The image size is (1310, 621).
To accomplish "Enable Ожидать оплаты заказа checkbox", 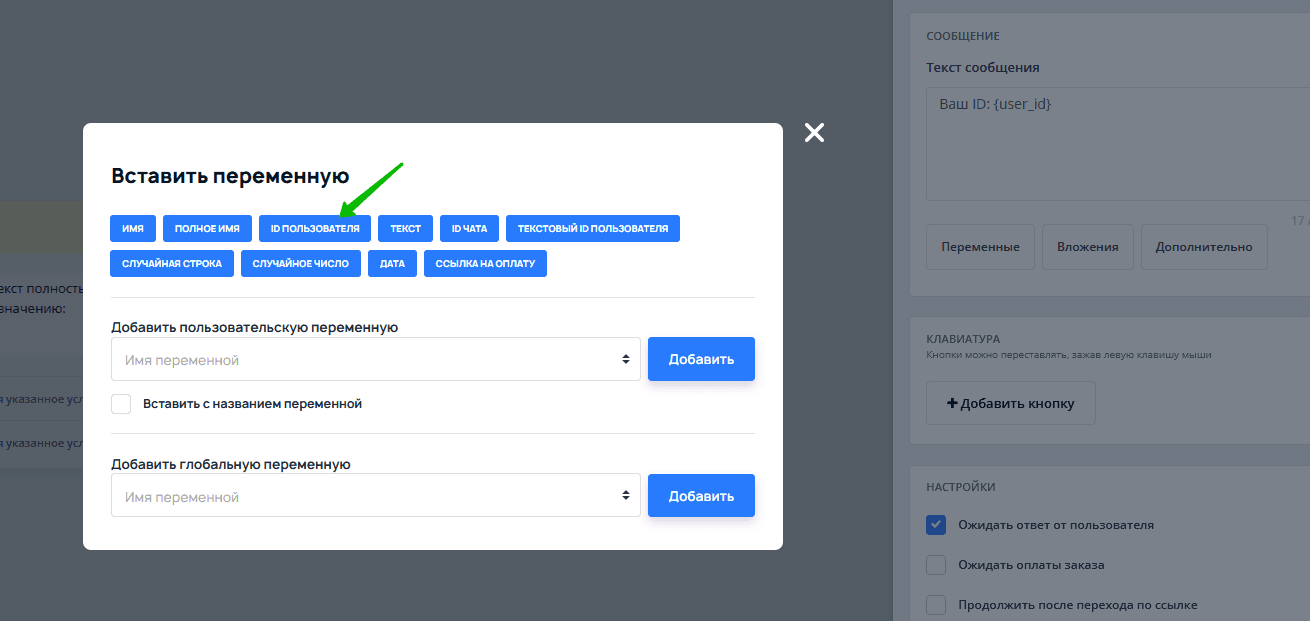I will click(936, 565).
